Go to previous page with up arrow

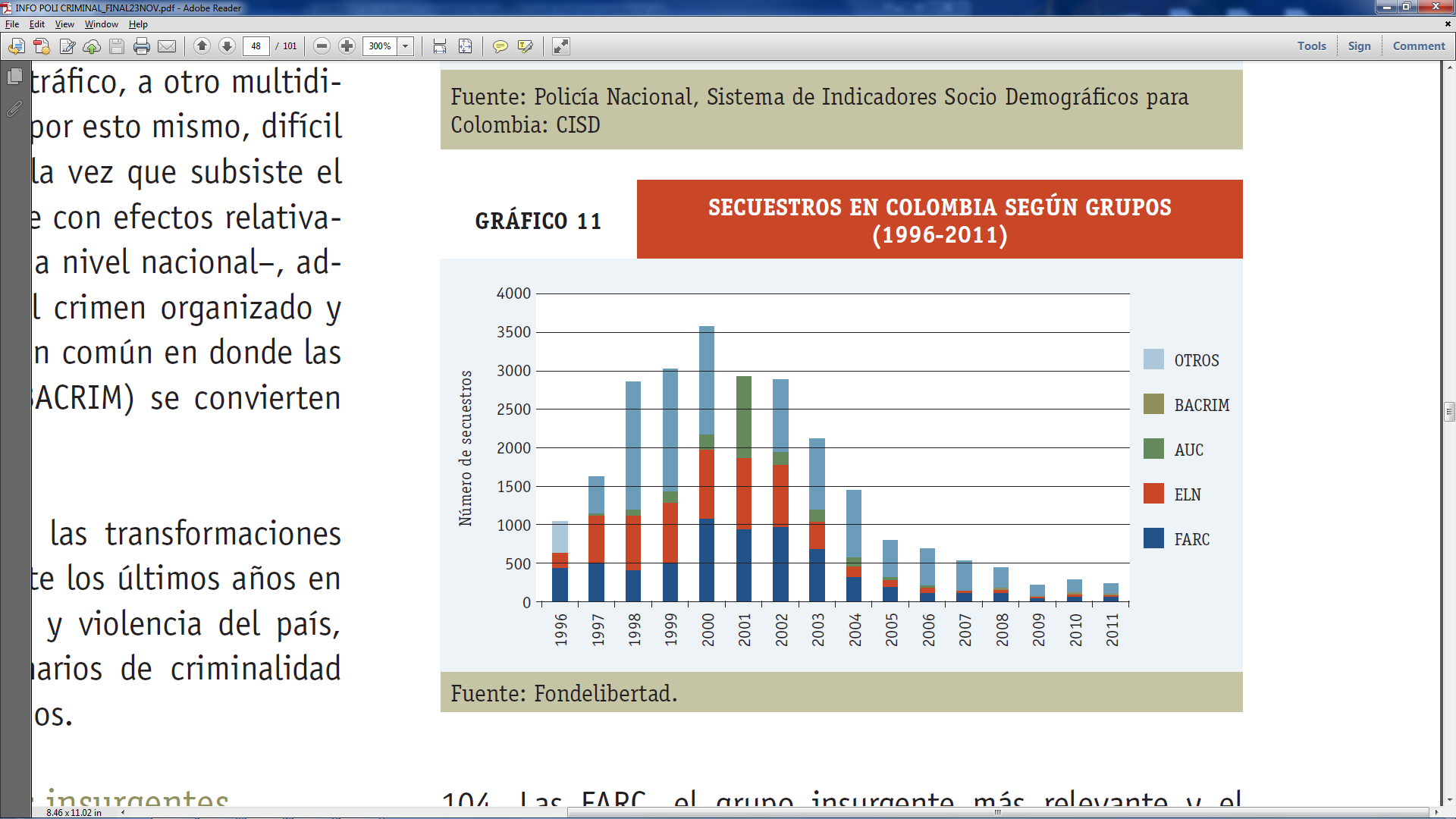pos(202,46)
